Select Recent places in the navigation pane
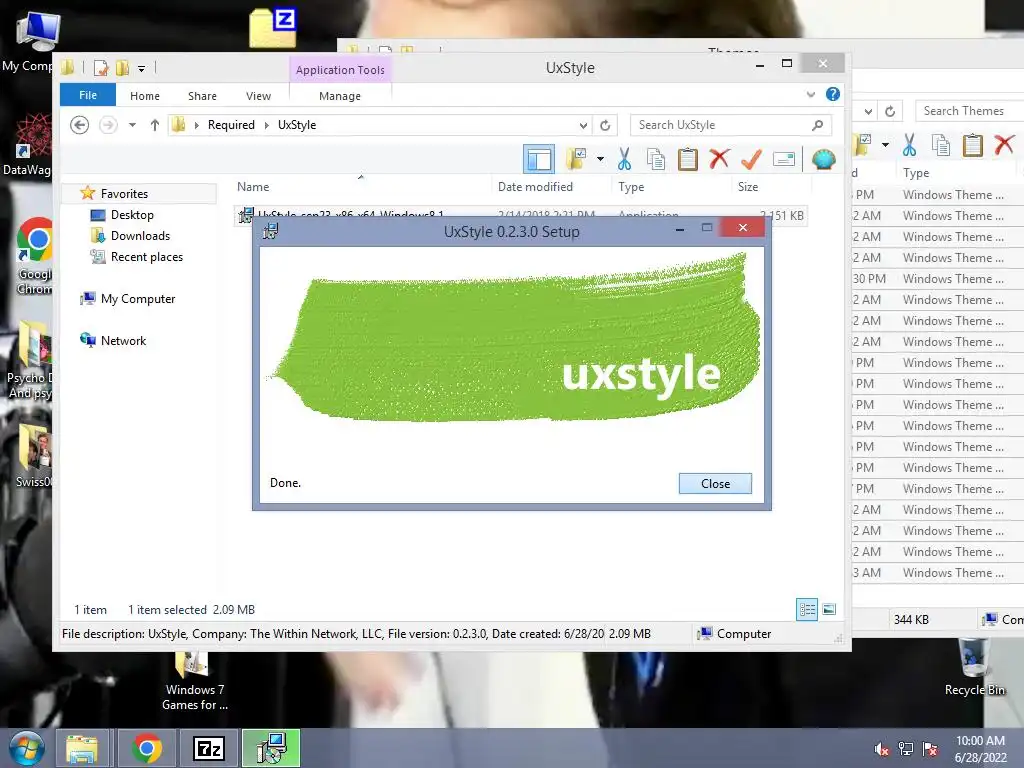Image resolution: width=1024 pixels, height=768 pixels. coord(146,257)
